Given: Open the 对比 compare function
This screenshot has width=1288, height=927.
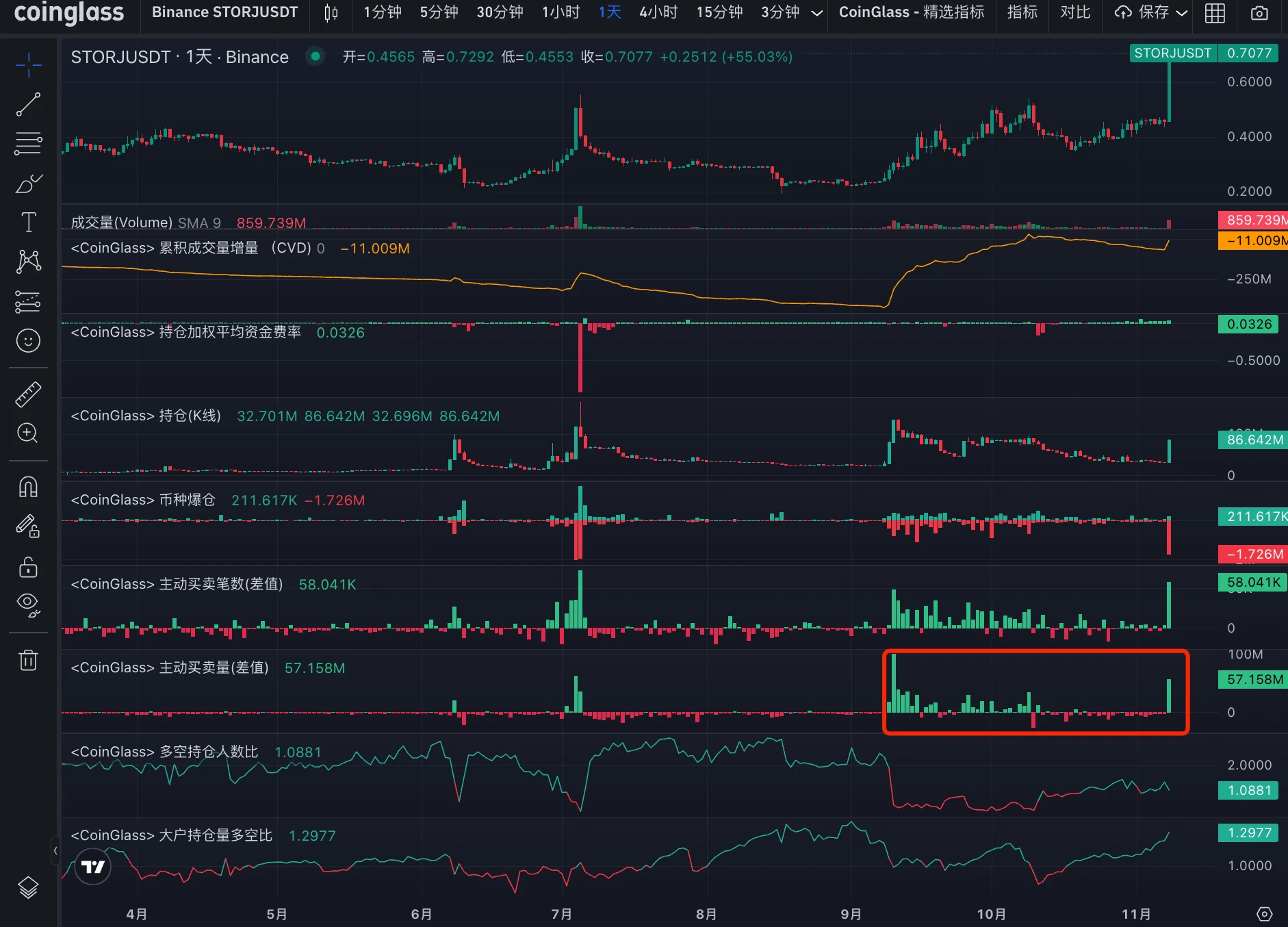Looking at the screenshot, I should [x=1074, y=12].
